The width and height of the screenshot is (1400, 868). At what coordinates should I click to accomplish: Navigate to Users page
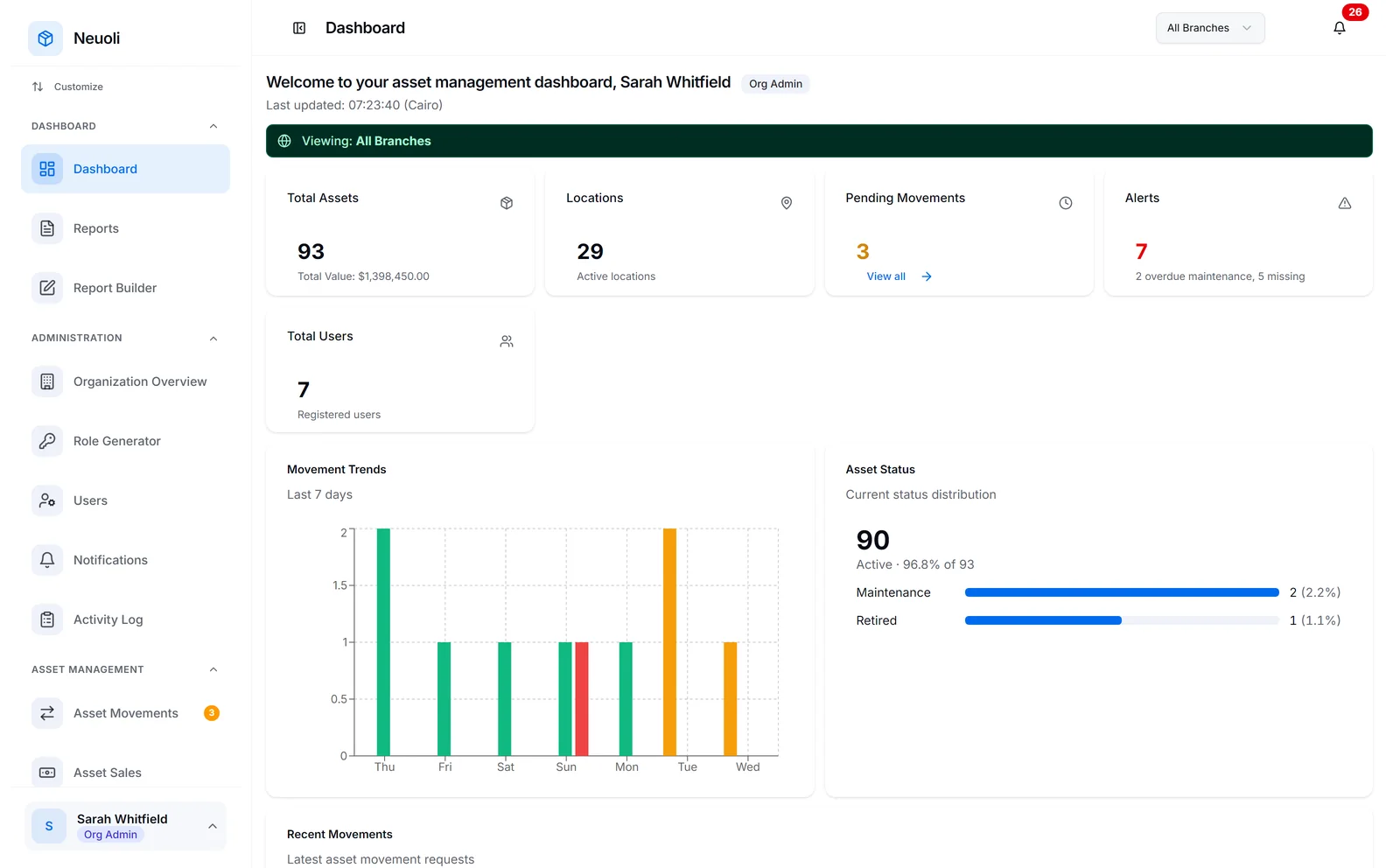click(125, 500)
